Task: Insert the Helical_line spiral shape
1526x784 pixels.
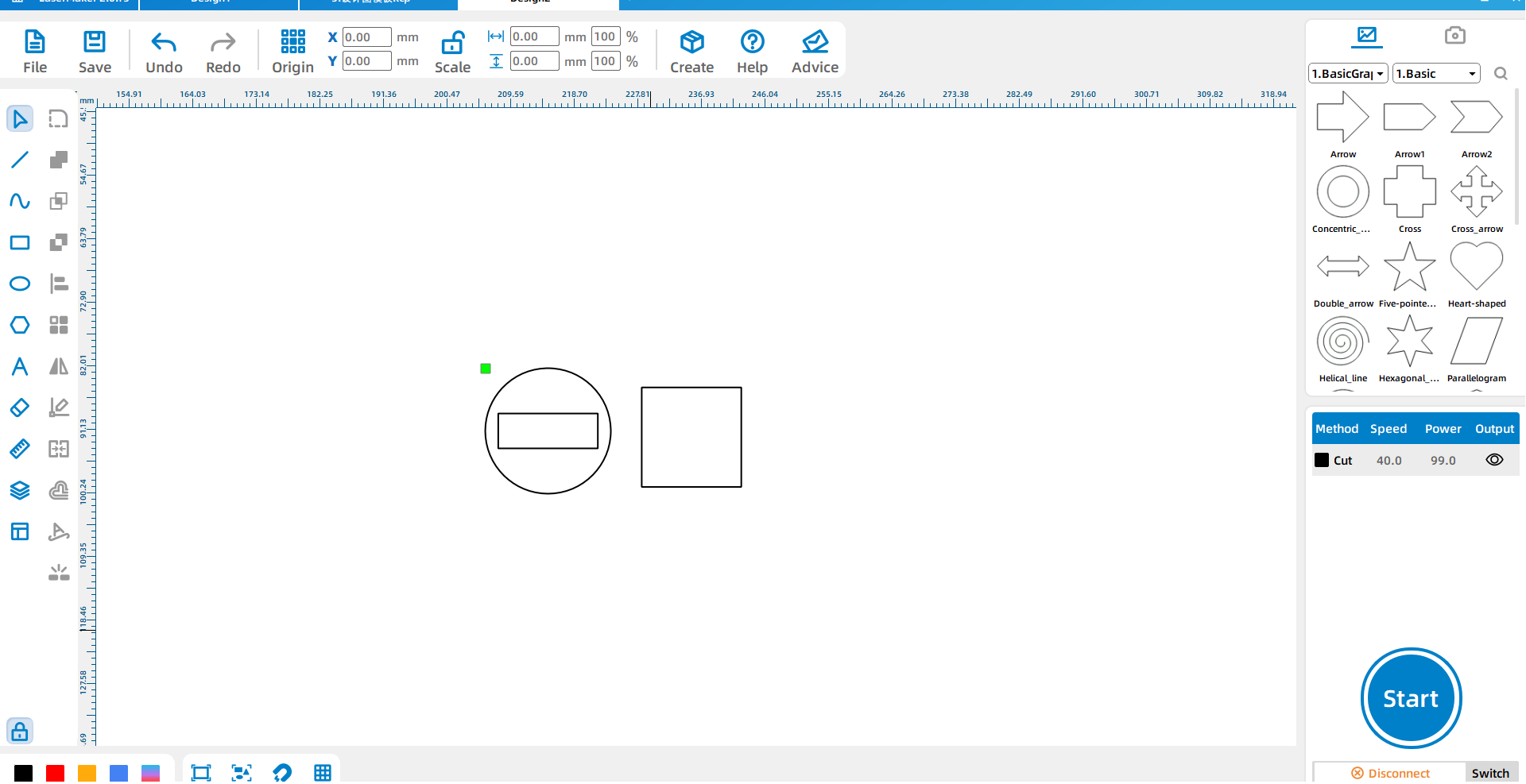Action: coord(1342,341)
